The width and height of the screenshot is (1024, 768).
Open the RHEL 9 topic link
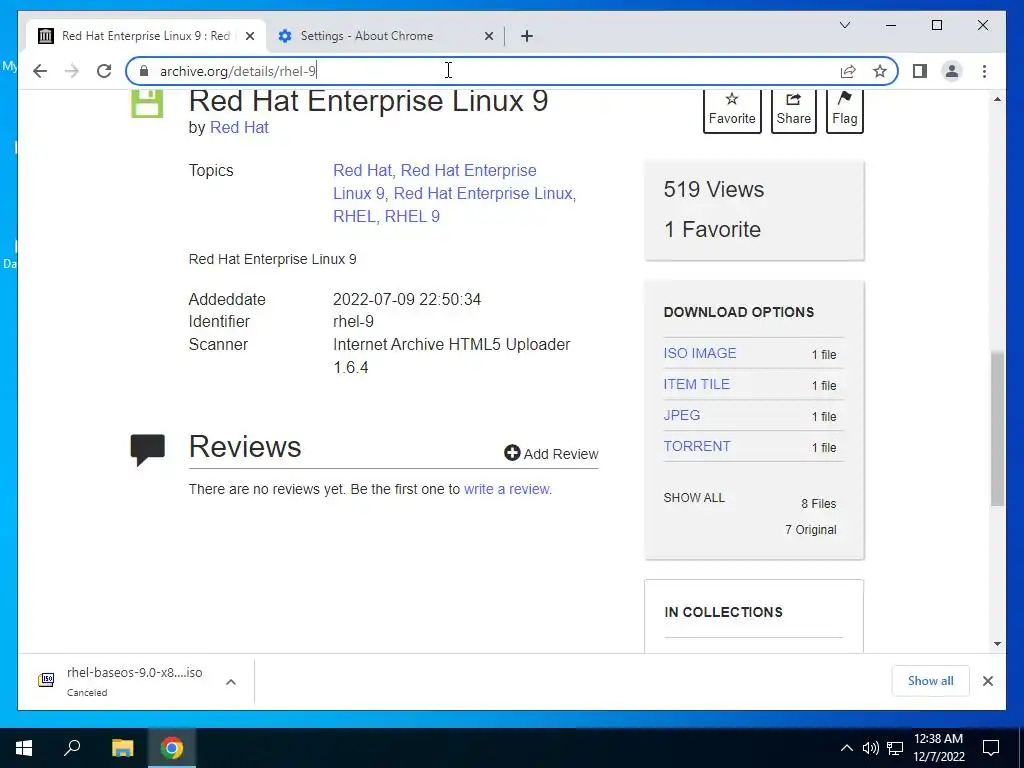tap(412, 216)
